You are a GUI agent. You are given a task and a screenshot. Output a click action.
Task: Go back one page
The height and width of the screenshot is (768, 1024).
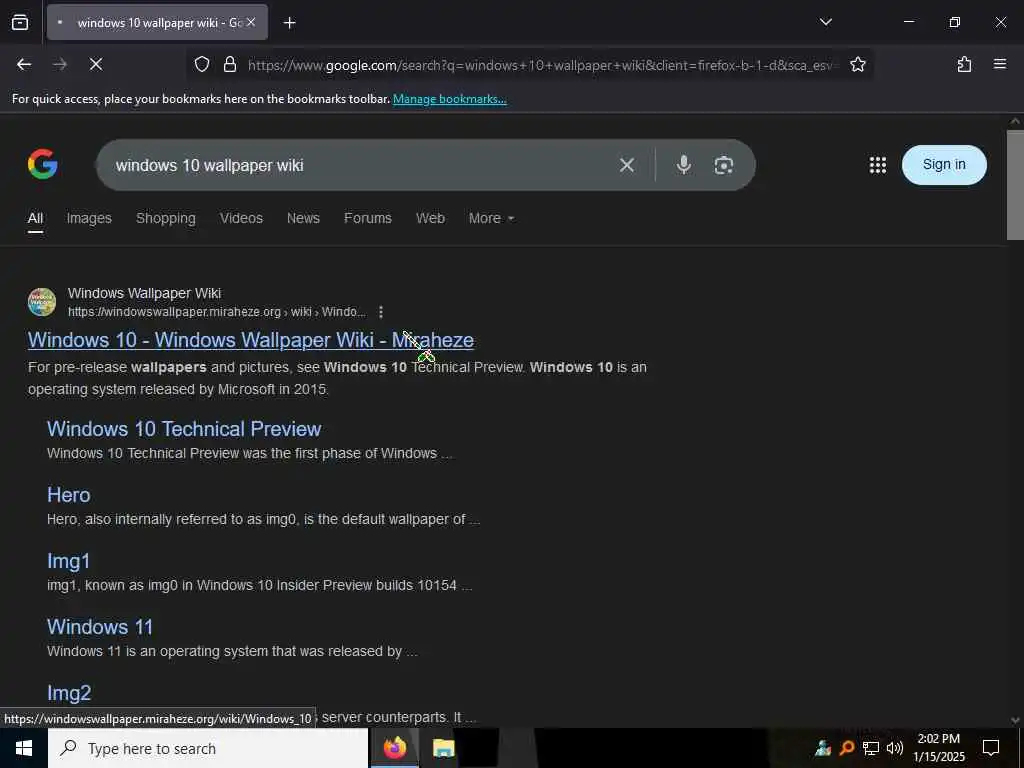point(24,65)
